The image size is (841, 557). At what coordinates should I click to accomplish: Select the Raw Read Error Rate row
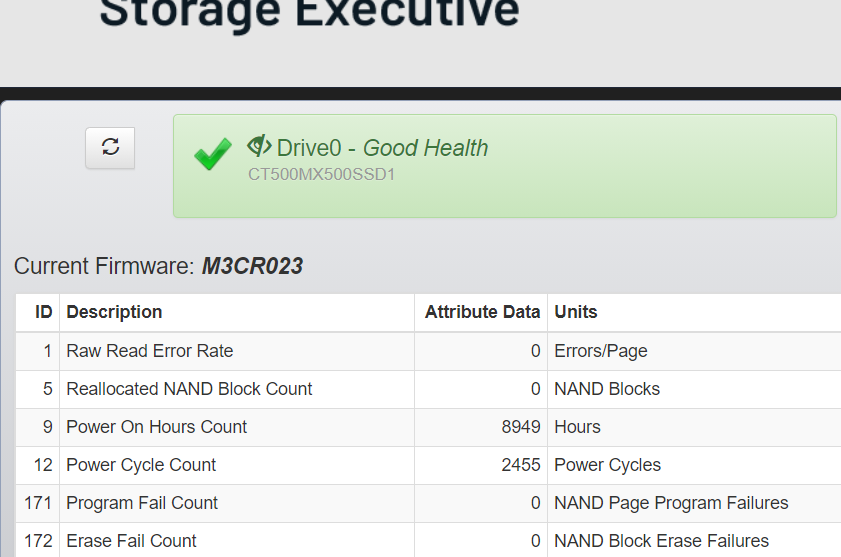[428, 351]
